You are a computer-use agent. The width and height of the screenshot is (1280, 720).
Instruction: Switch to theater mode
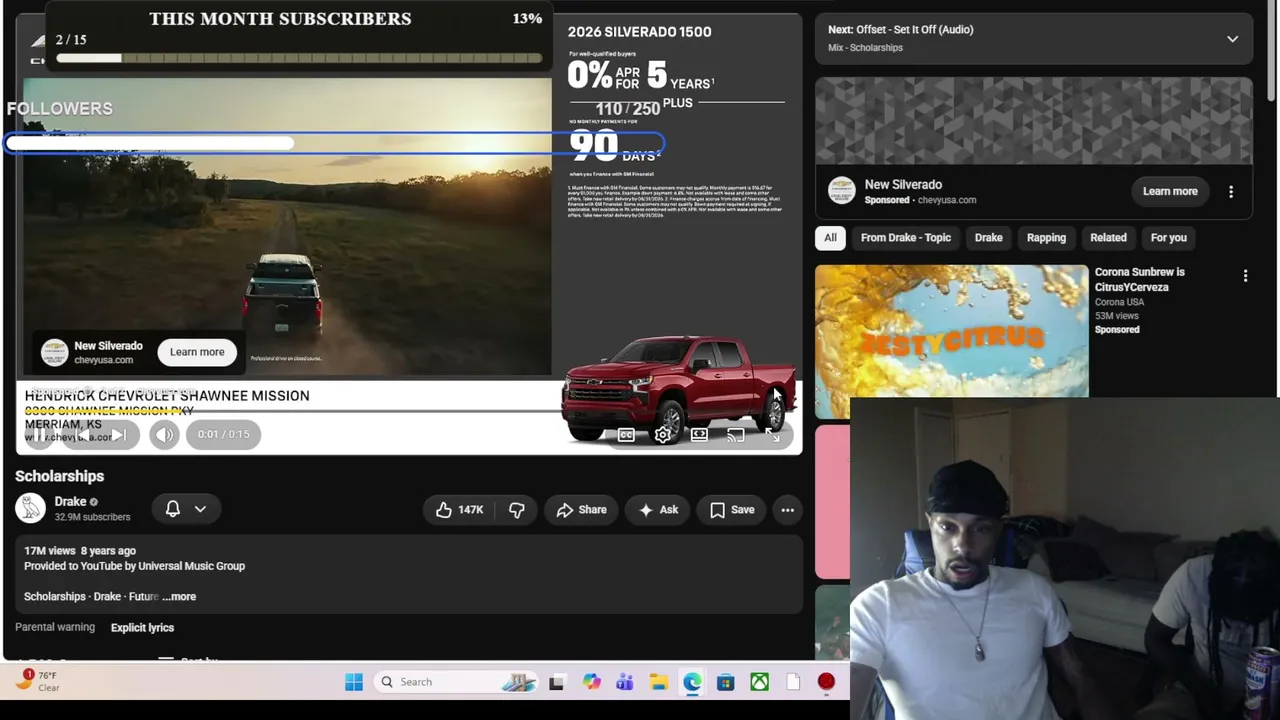click(x=700, y=435)
